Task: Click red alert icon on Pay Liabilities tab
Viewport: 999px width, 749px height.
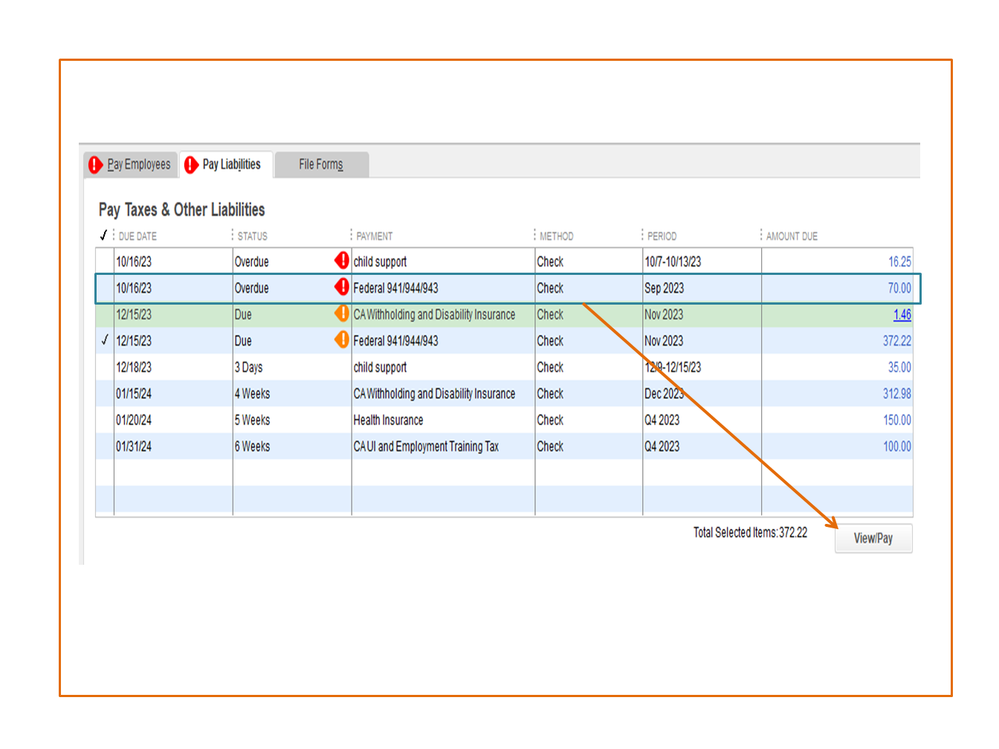Action: click(190, 165)
